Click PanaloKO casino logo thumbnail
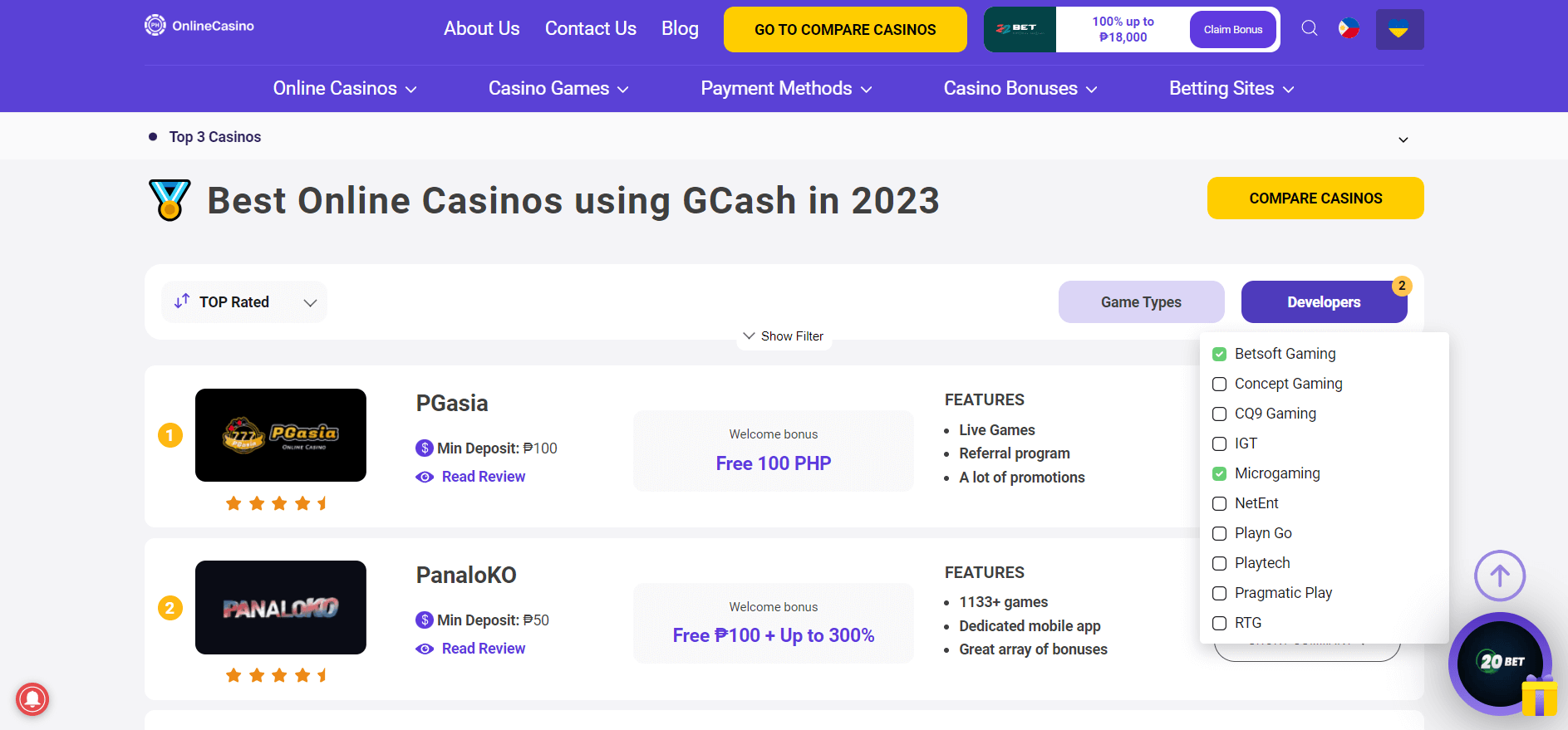1568x730 pixels. (281, 607)
